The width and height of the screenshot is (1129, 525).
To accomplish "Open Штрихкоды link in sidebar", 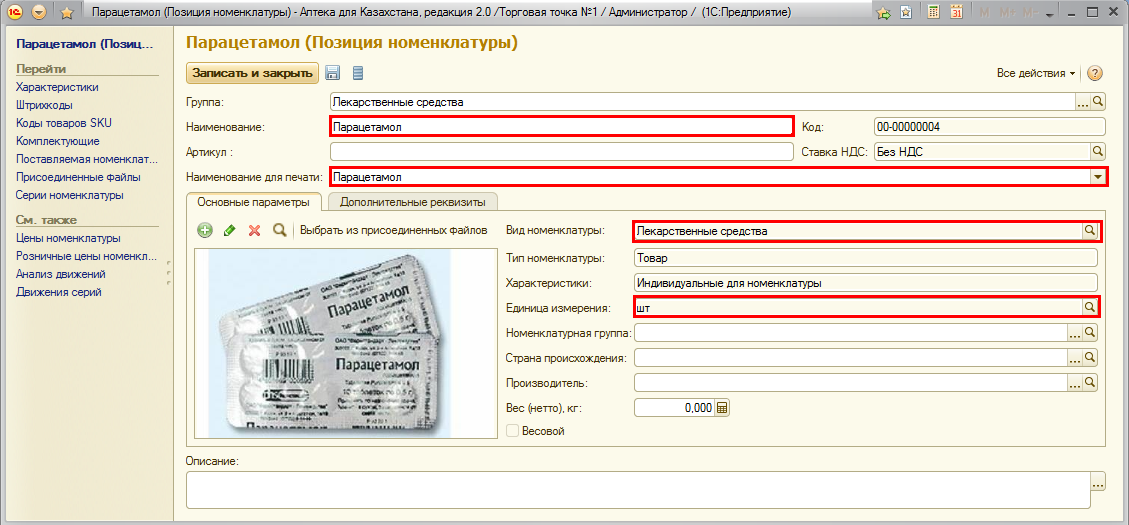I will click(43, 105).
